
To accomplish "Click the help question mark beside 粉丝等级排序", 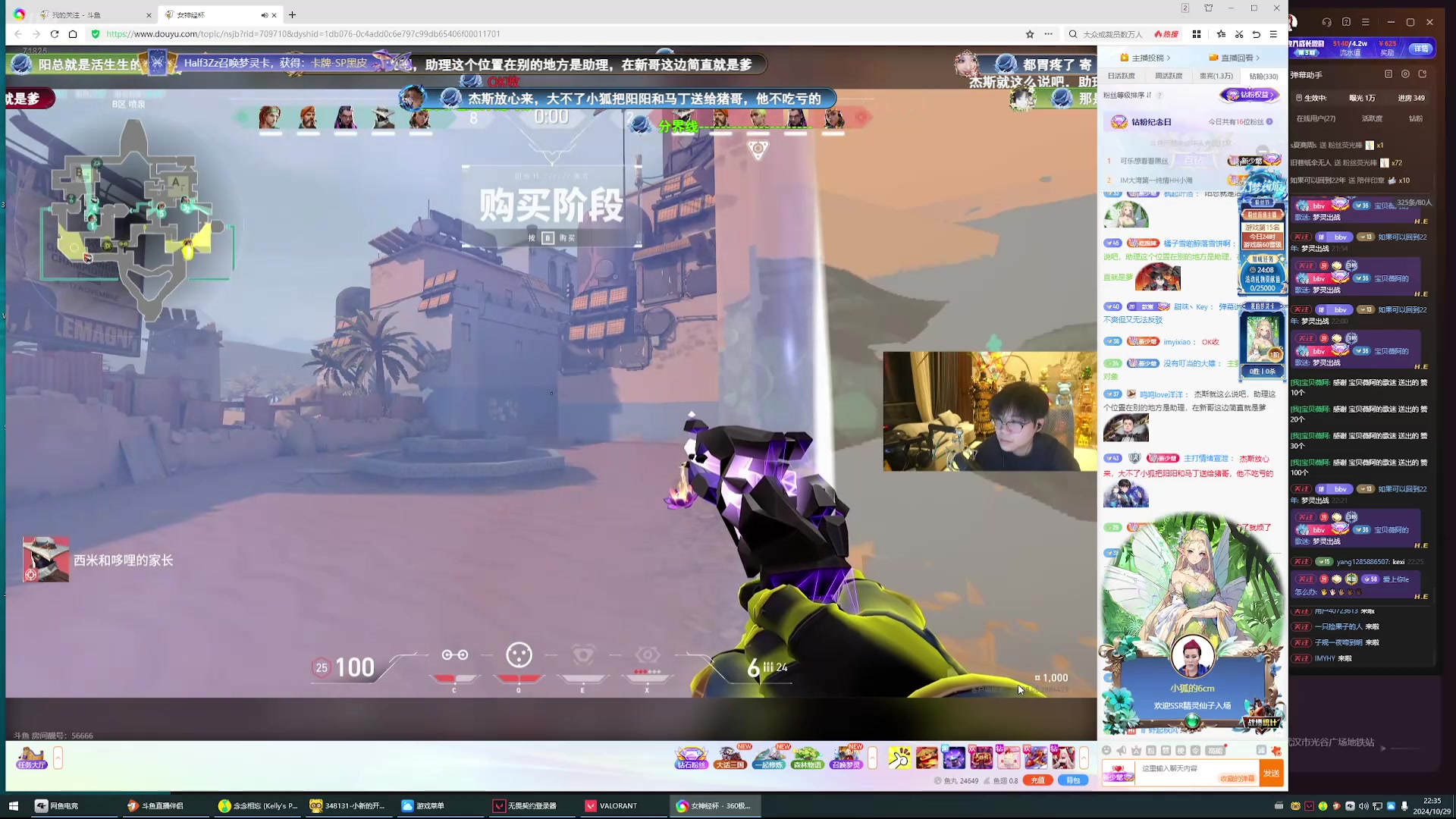I will click(x=1159, y=96).
